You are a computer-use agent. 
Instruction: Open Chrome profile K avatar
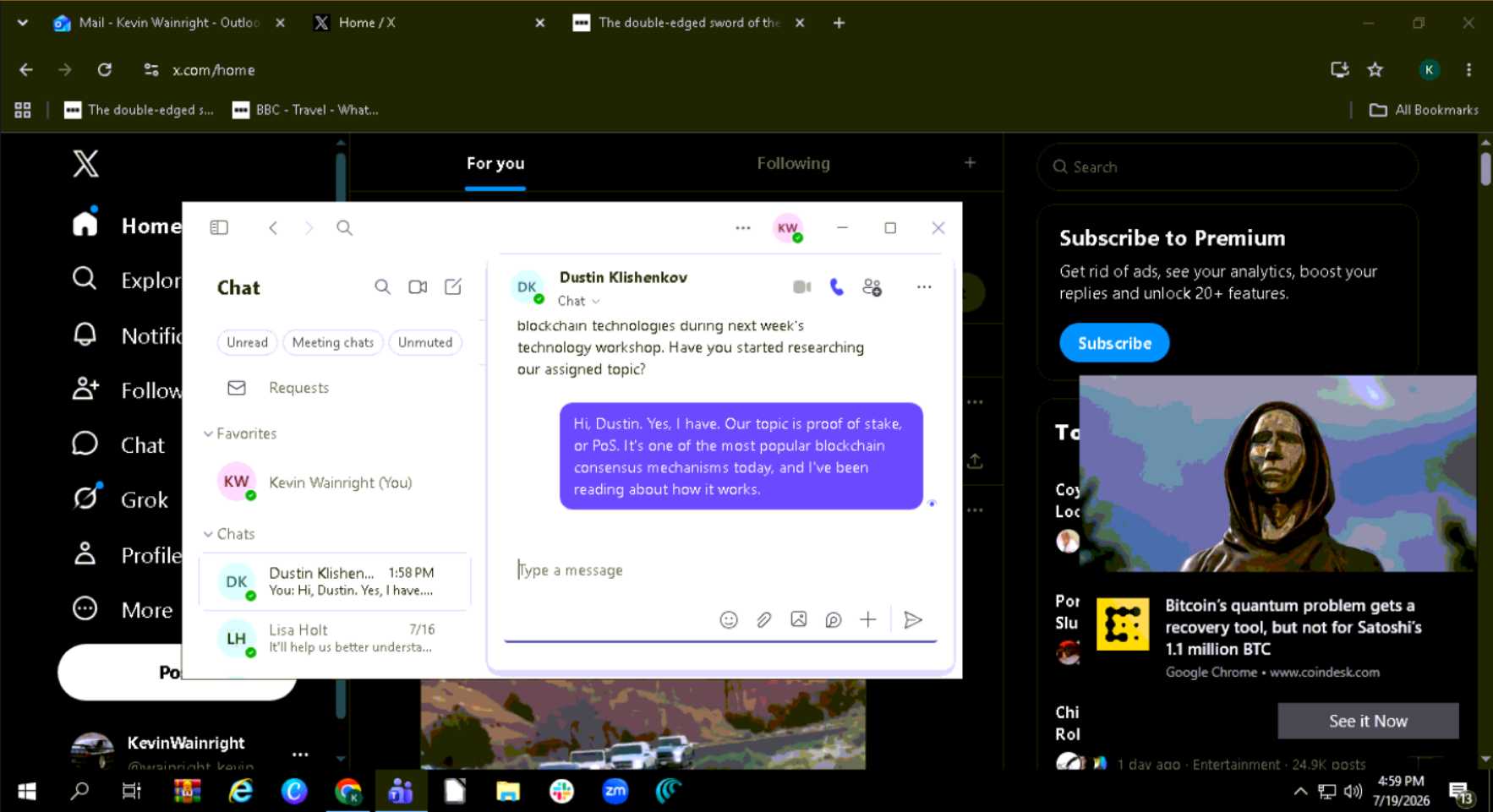point(1429,69)
